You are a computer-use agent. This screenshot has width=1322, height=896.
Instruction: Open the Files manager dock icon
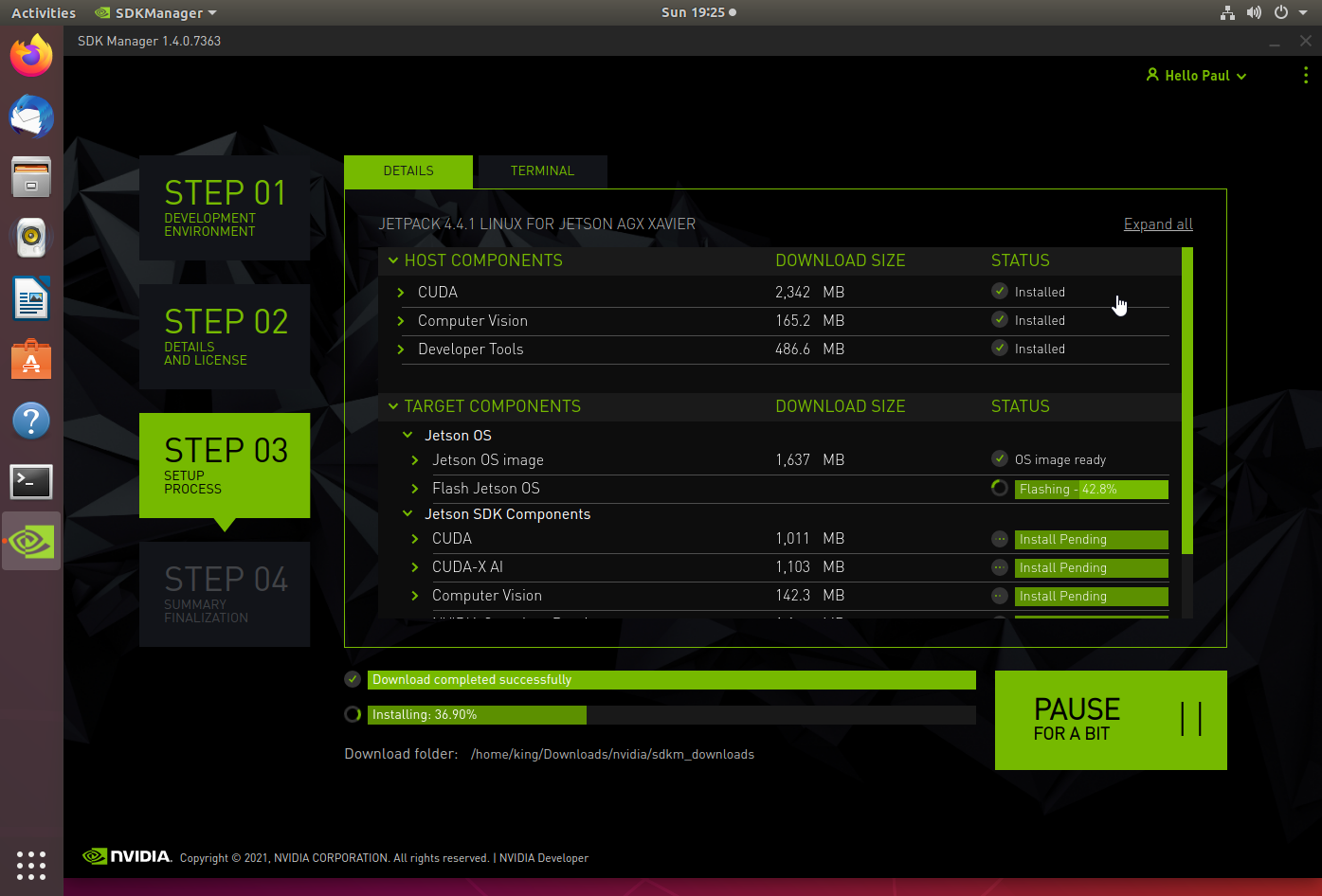click(31, 177)
